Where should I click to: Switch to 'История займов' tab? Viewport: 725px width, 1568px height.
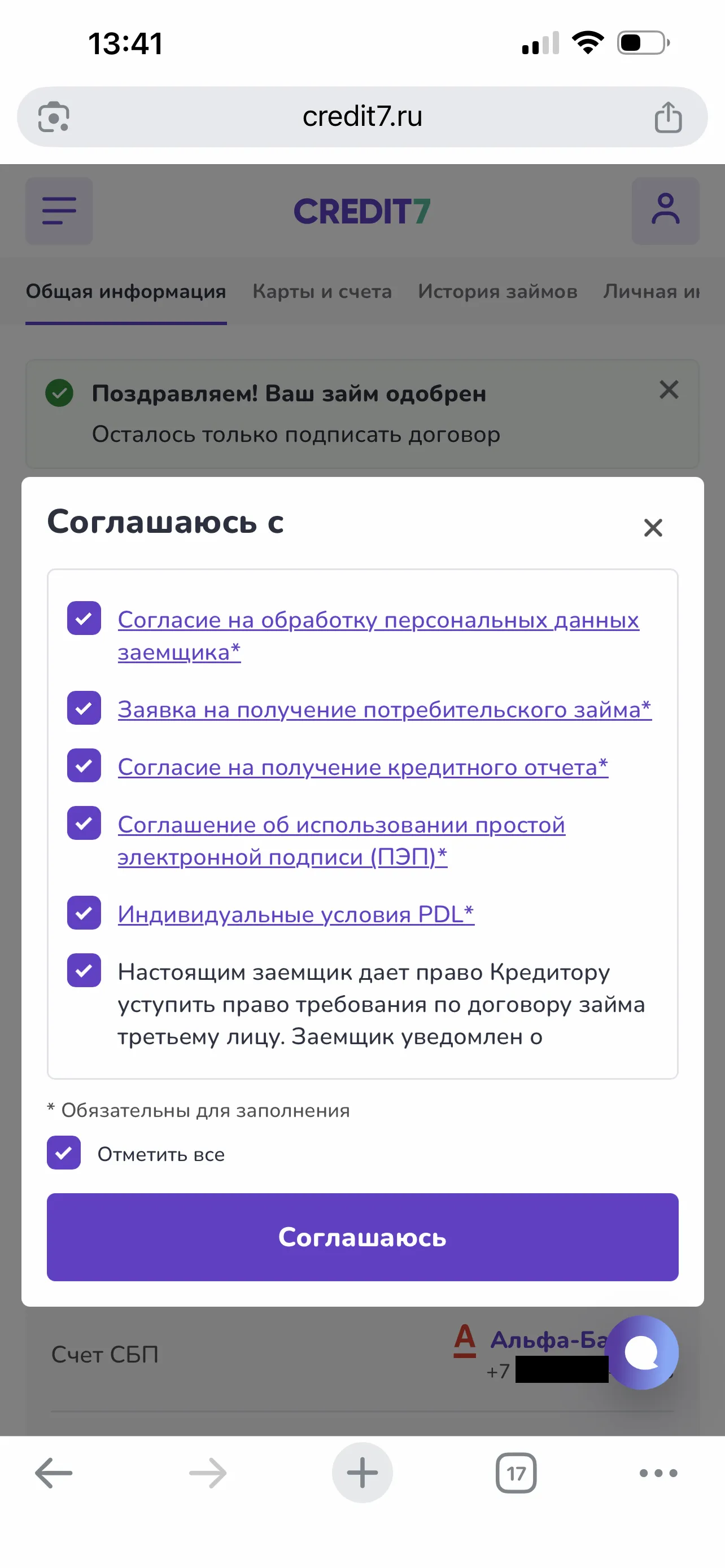click(497, 292)
